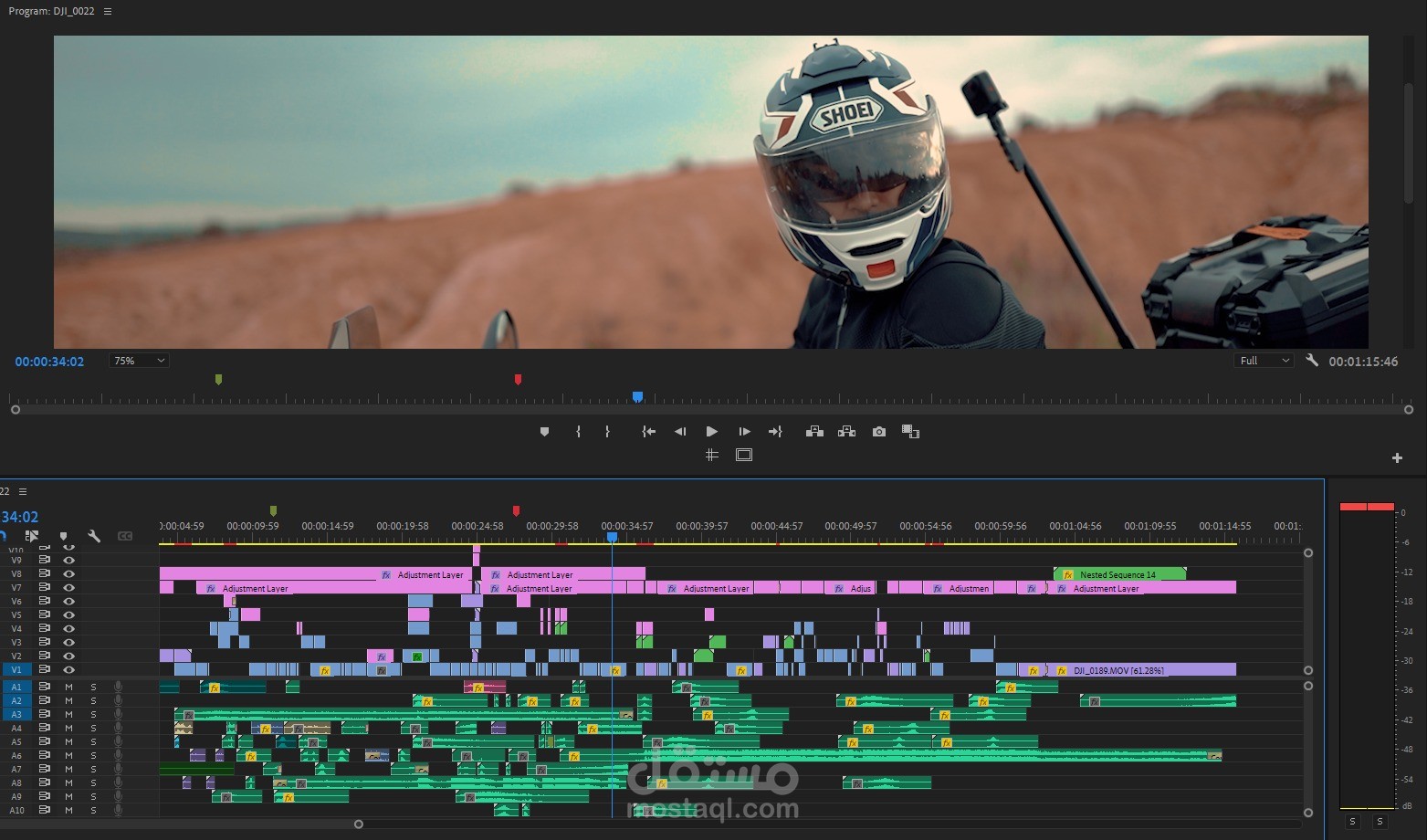
Task: Open timeline display settings wrench
Action: [93, 536]
